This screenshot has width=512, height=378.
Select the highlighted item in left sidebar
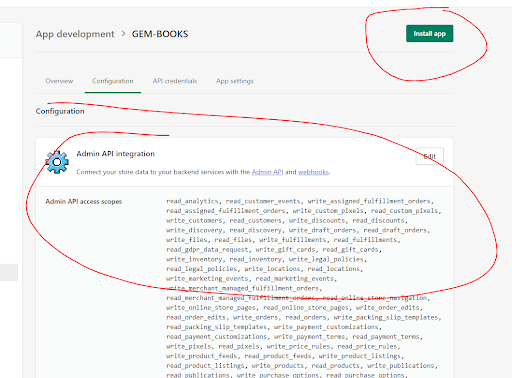9,272
